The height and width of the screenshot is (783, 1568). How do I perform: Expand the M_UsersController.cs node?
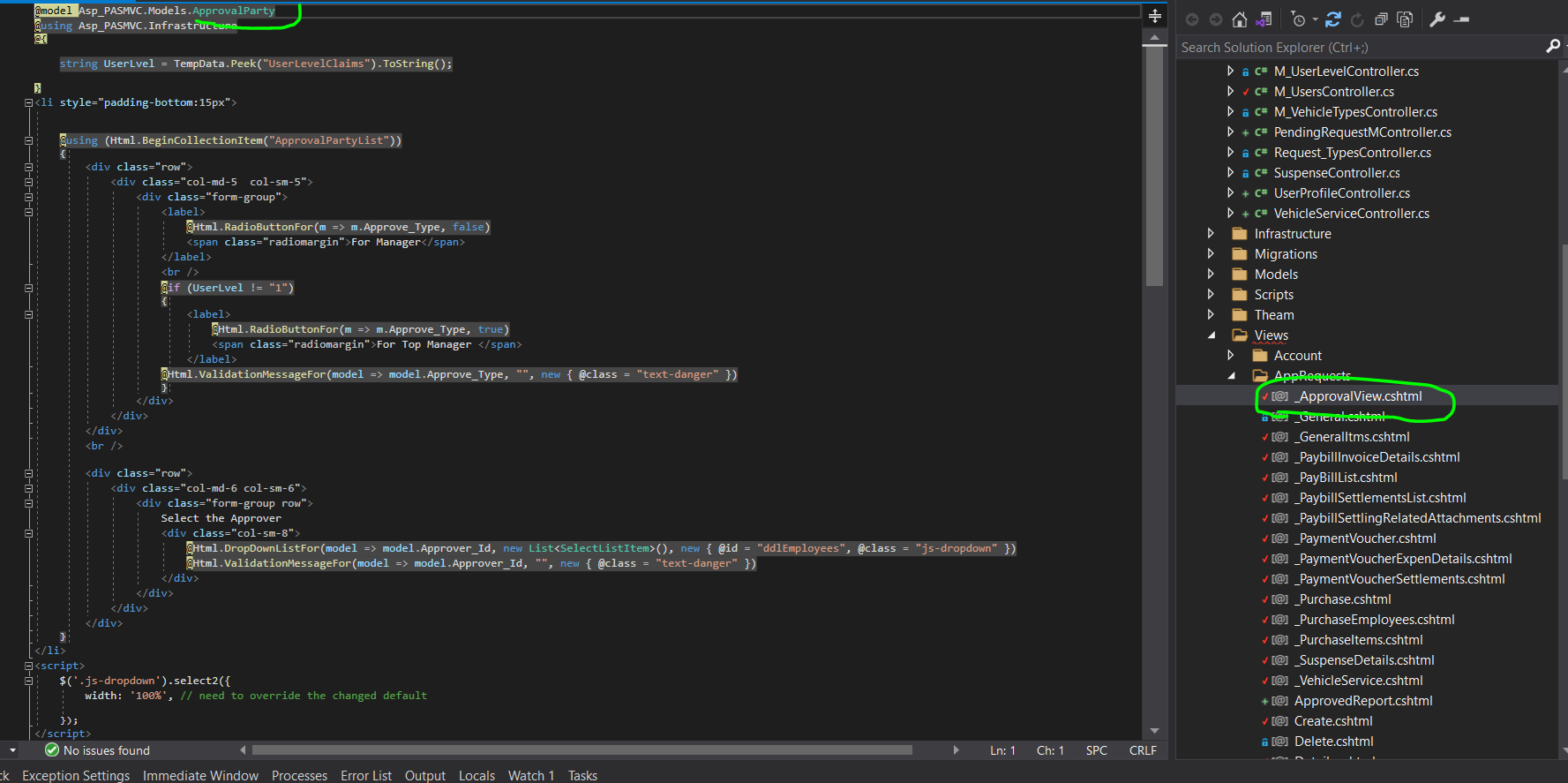[1230, 91]
